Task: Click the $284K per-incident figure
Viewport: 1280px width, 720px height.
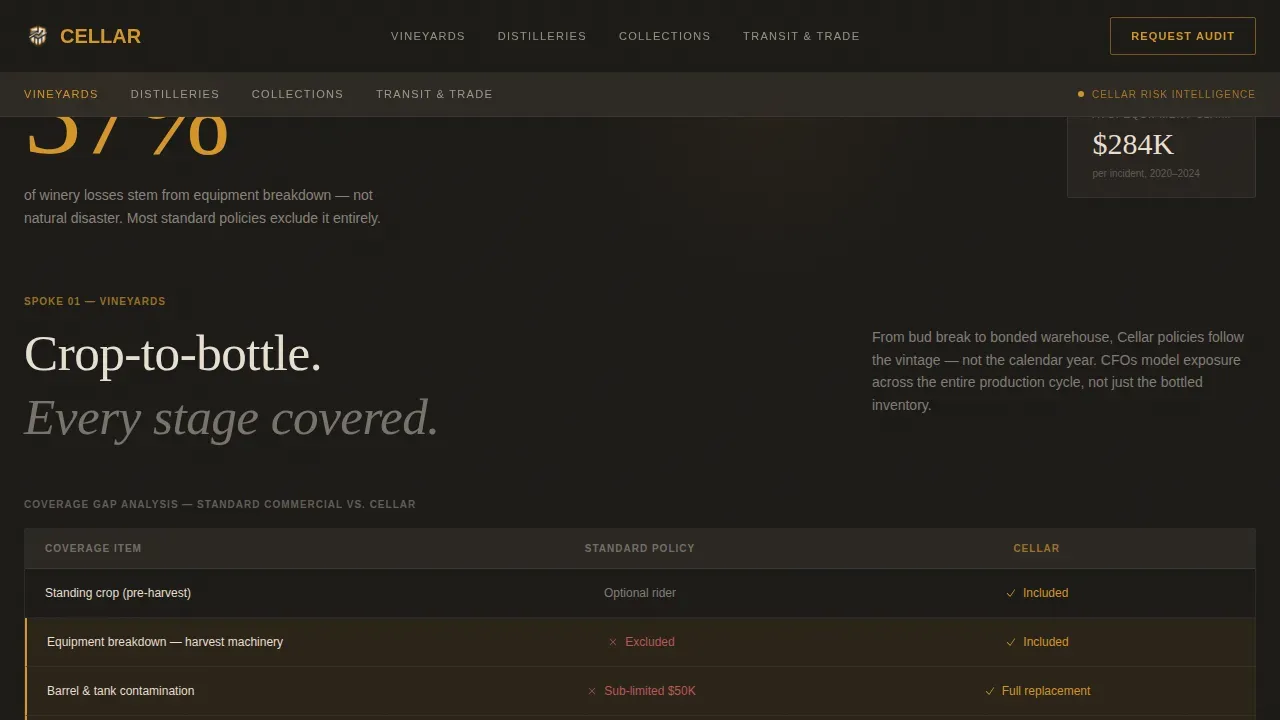Action: (x=1133, y=145)
